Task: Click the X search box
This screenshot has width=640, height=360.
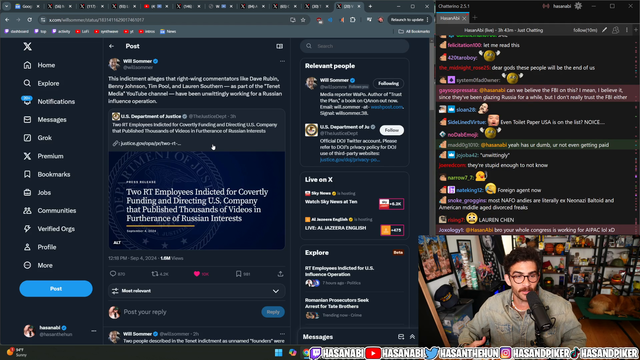Action: [x=355, y=46]
